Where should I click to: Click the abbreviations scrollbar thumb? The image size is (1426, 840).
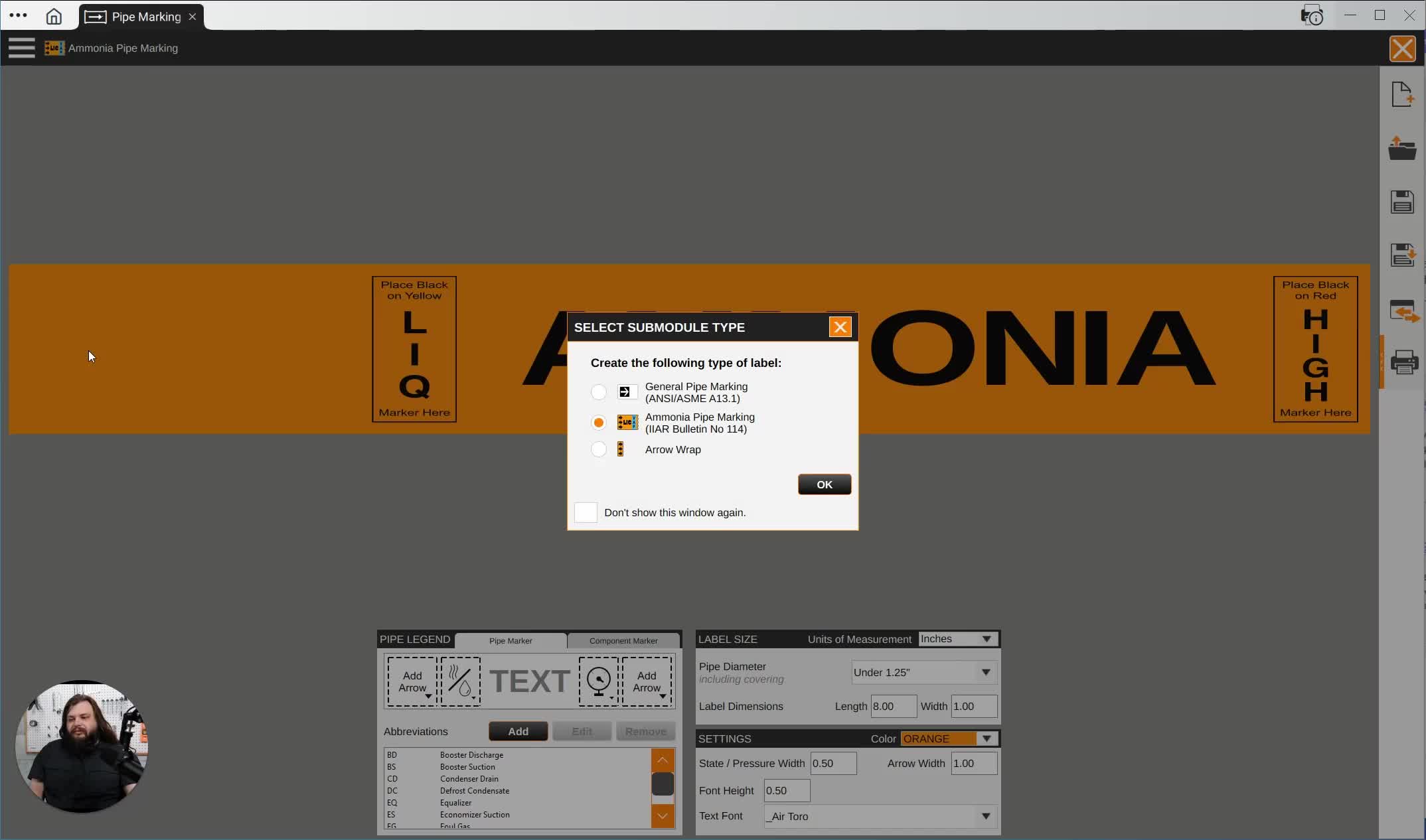point(663,784)
